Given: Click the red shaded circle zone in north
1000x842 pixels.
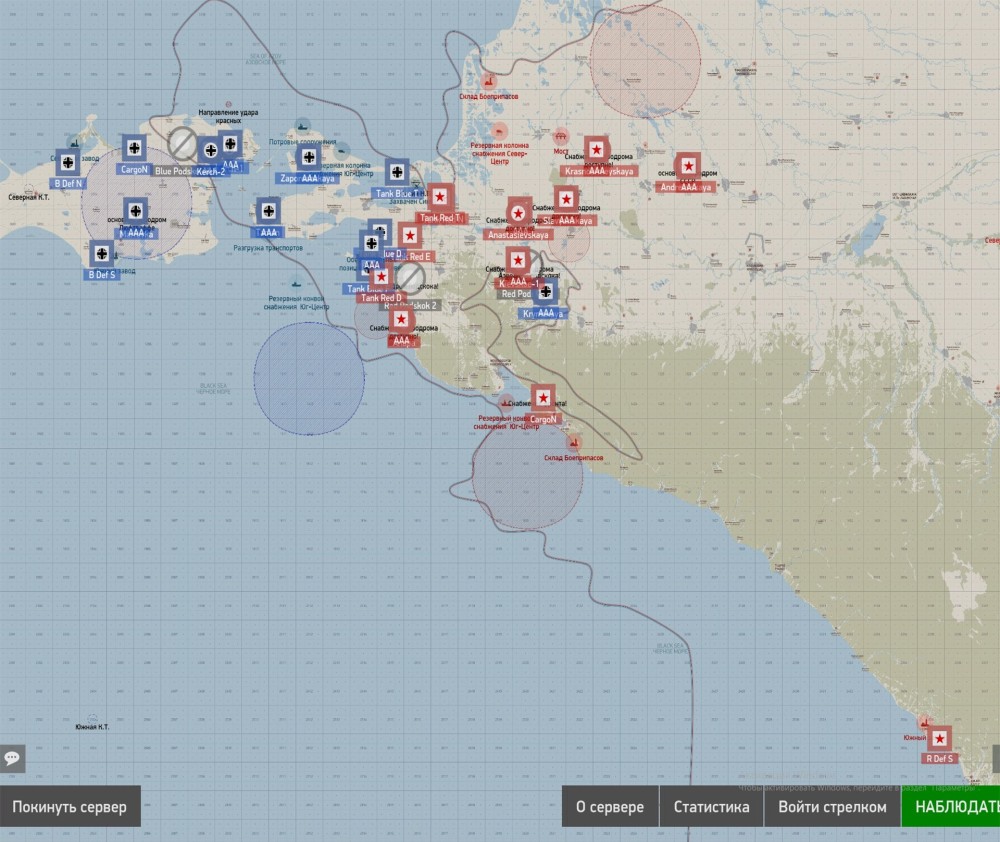Looking at the screenshot, I should (645, 61).
